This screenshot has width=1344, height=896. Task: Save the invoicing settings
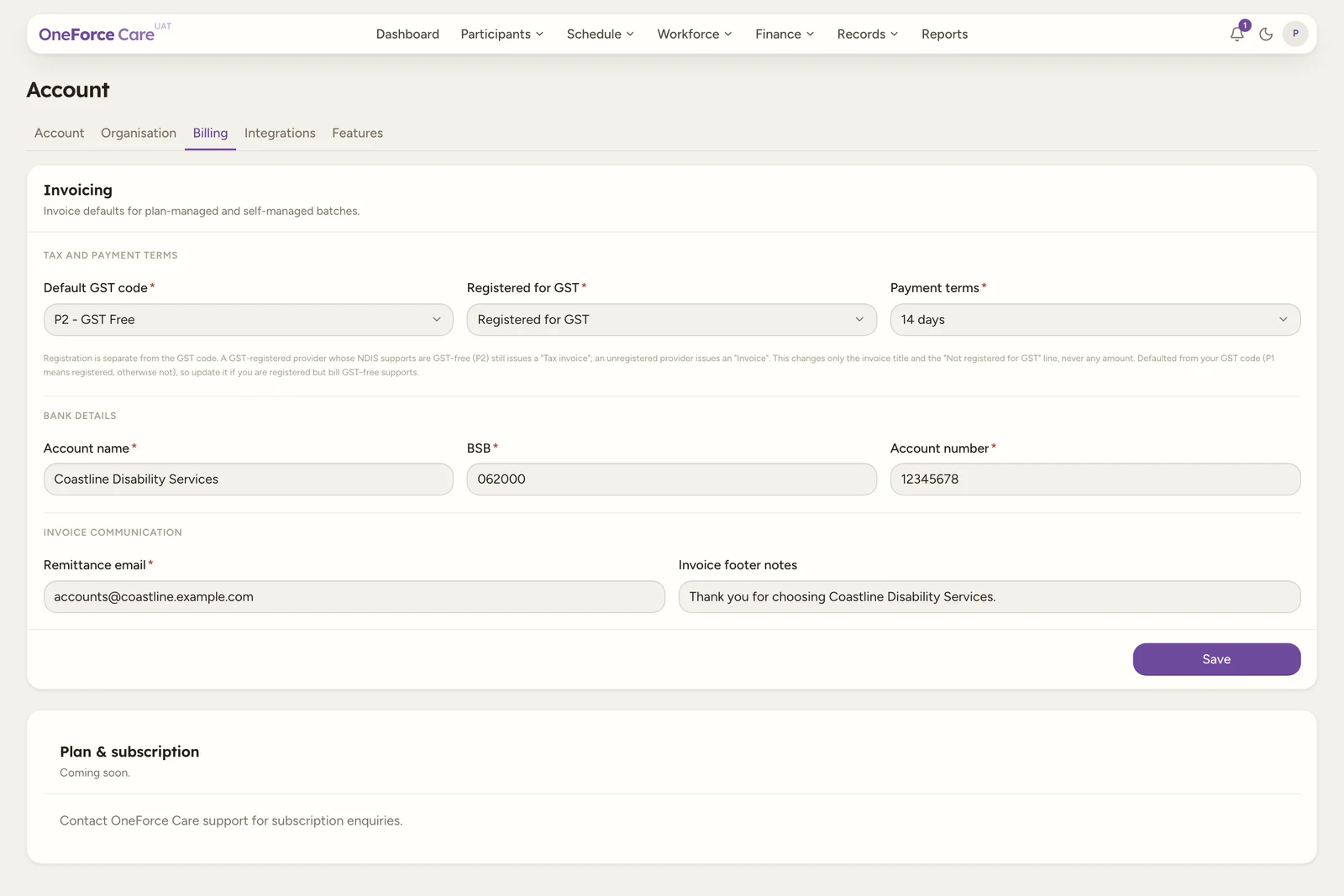[1216, 659]
